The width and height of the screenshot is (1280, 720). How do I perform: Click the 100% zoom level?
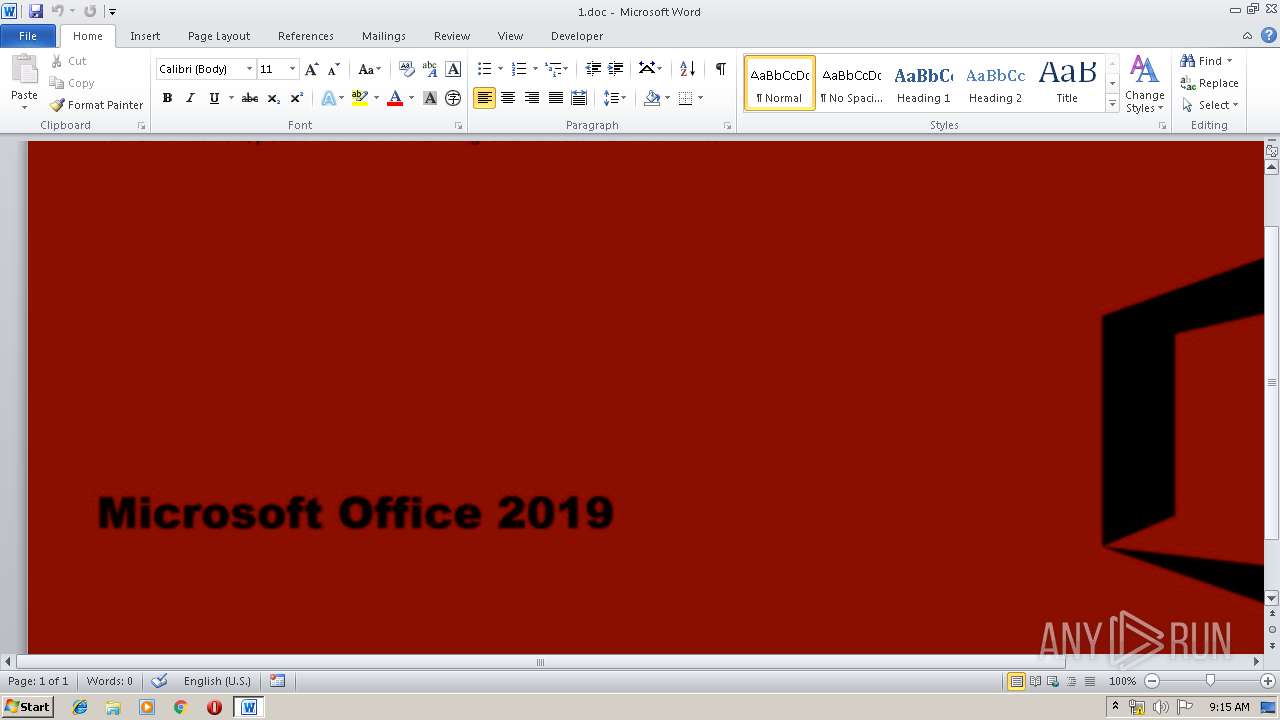(1122, 681)
